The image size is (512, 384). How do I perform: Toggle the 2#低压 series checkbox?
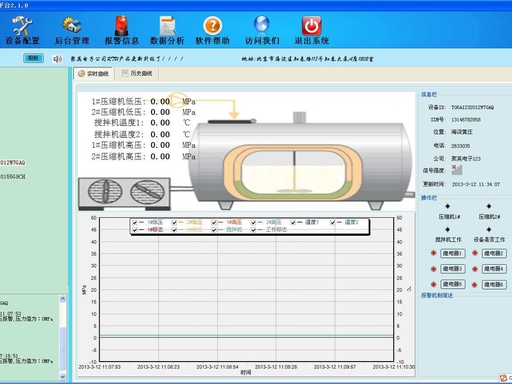pyautogui.click(x=174, y=222)
